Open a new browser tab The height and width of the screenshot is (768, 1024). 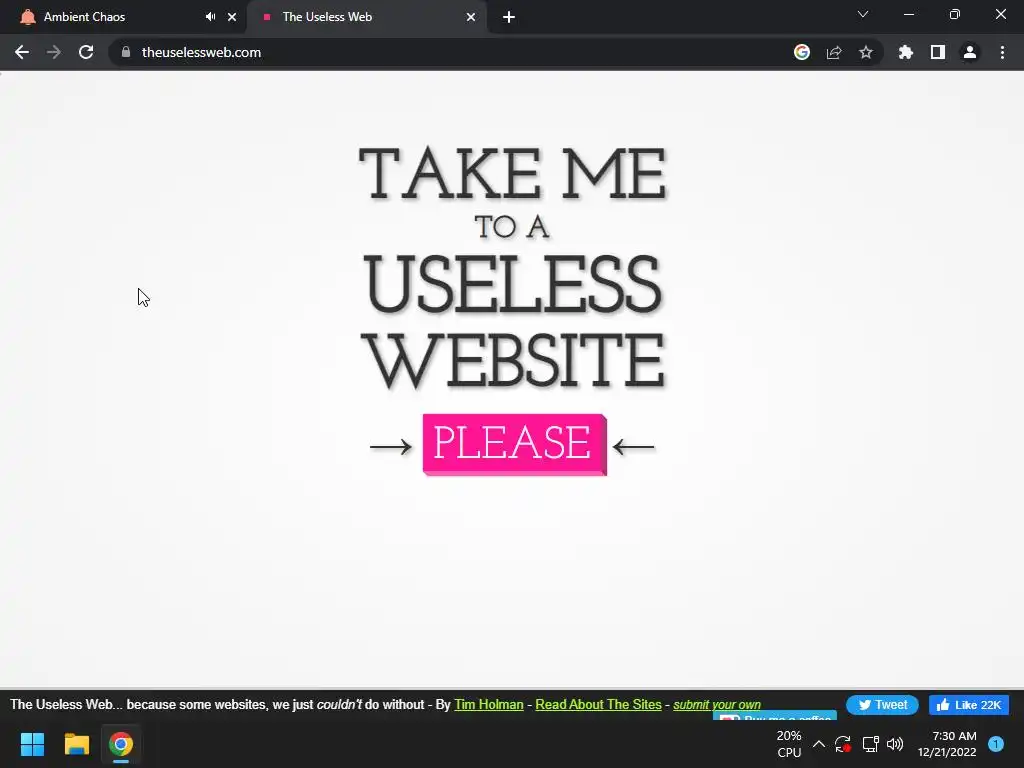[509, 17]
